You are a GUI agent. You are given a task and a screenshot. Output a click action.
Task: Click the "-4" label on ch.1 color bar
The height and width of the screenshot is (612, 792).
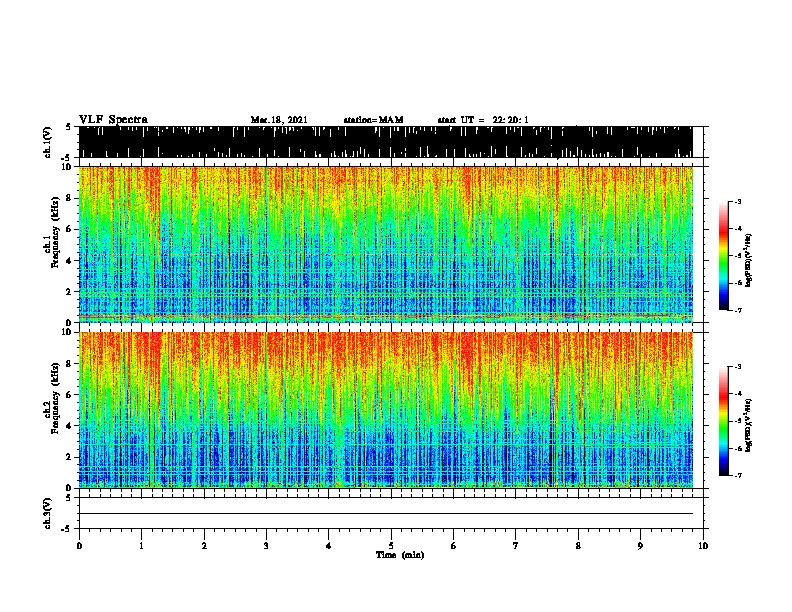pyautogui.click(x=738, y=229)
